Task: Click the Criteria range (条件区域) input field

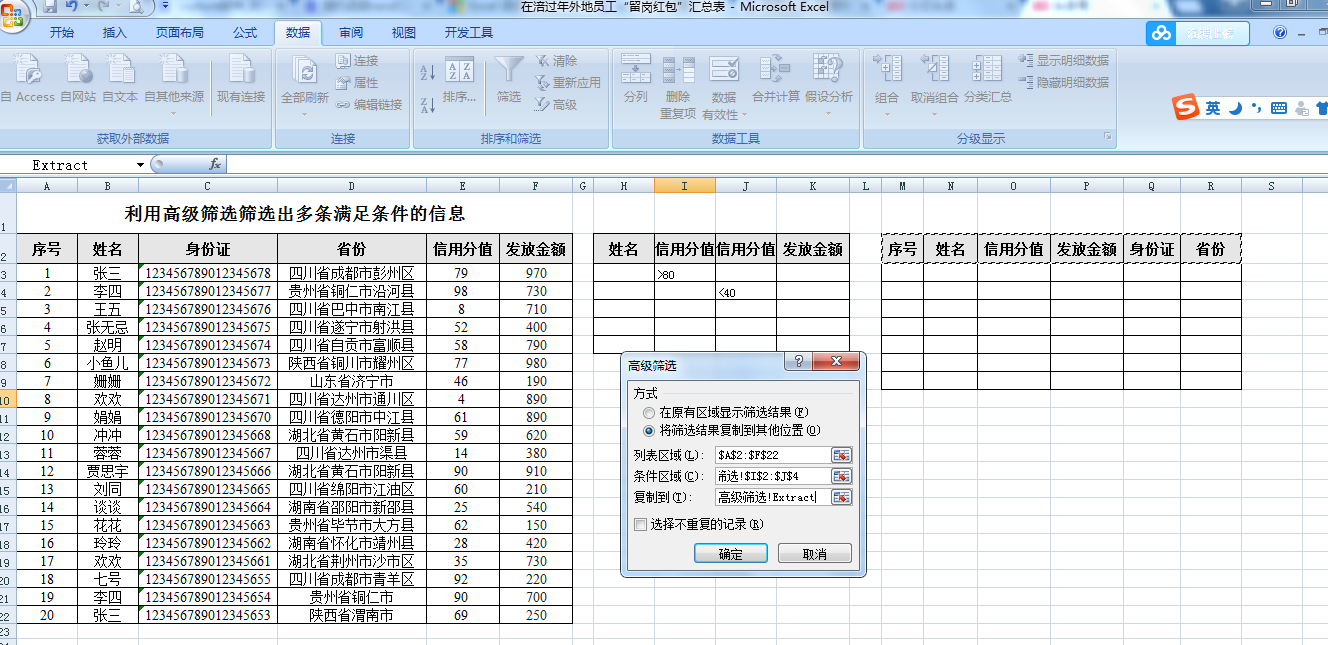Action: 773,476
